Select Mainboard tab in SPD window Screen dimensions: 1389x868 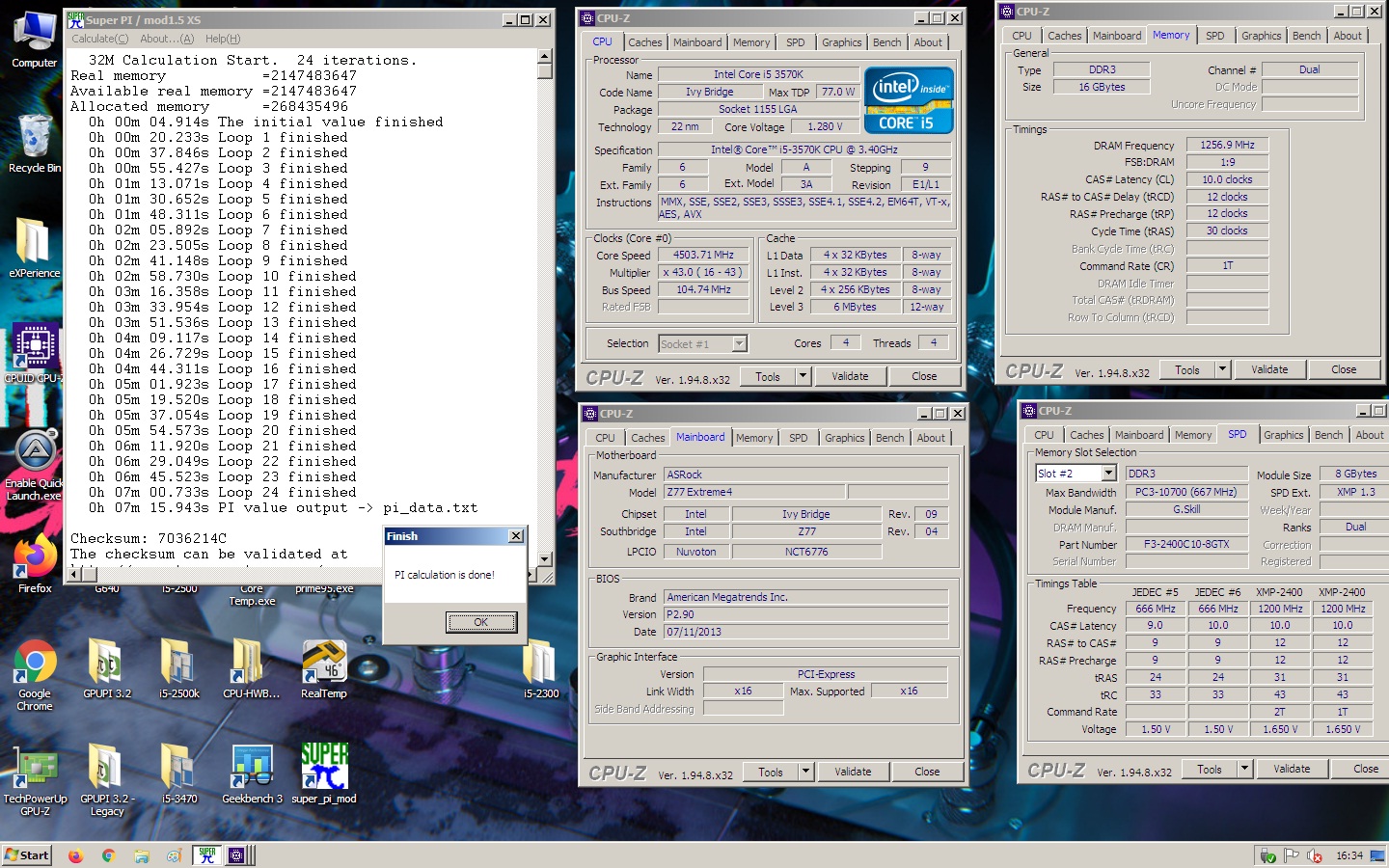(x=1139, y=435)
